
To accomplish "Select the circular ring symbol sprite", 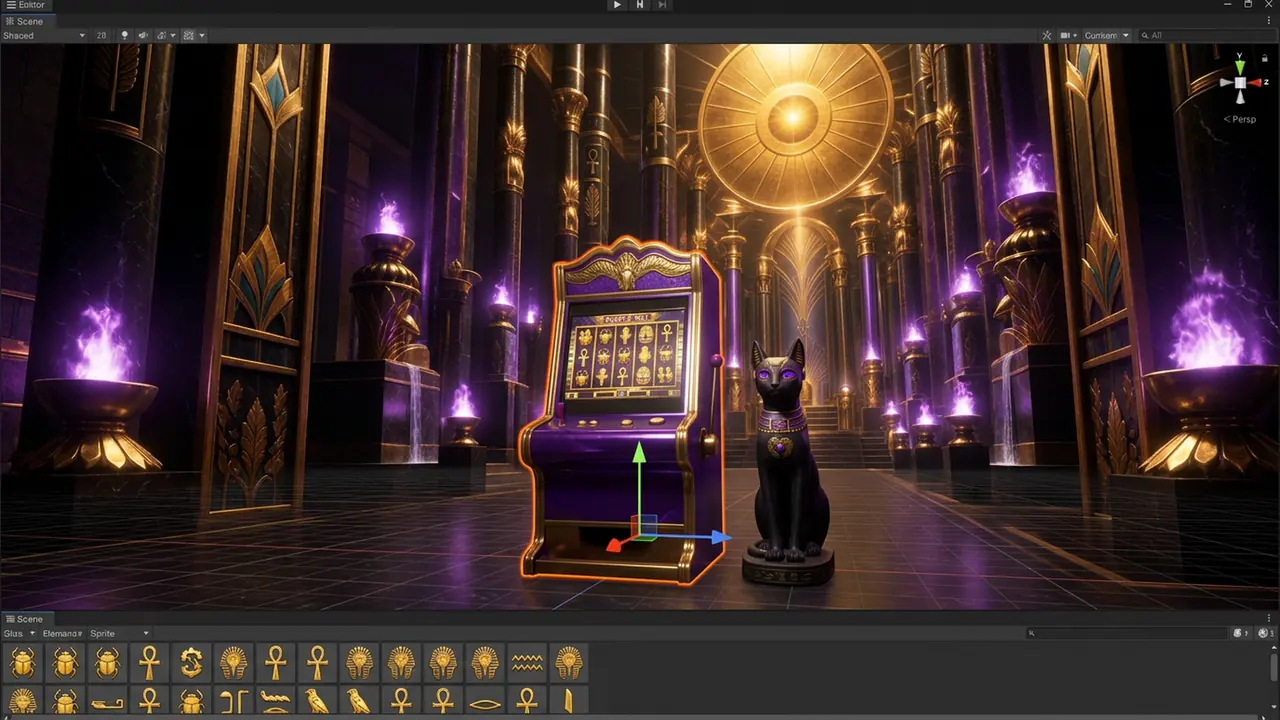I will pos(191,662).
